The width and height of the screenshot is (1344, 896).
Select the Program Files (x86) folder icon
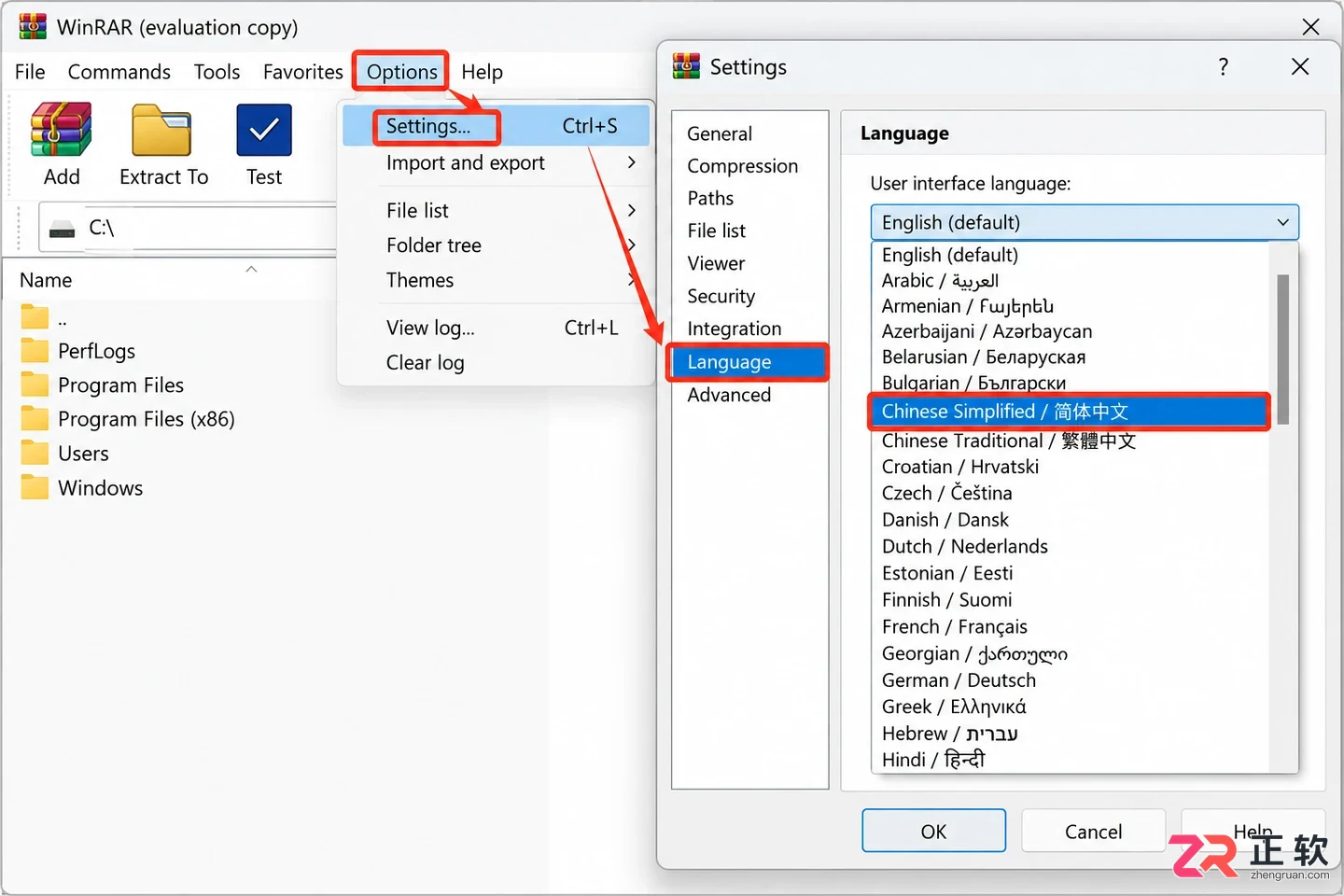pos(35,419)
